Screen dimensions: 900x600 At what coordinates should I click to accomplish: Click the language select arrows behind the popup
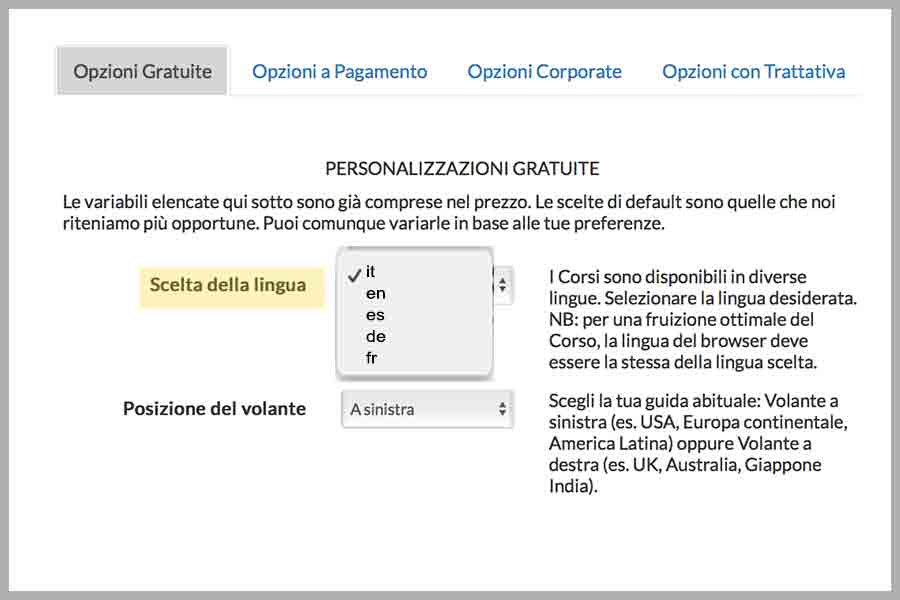tap(503, 285)
